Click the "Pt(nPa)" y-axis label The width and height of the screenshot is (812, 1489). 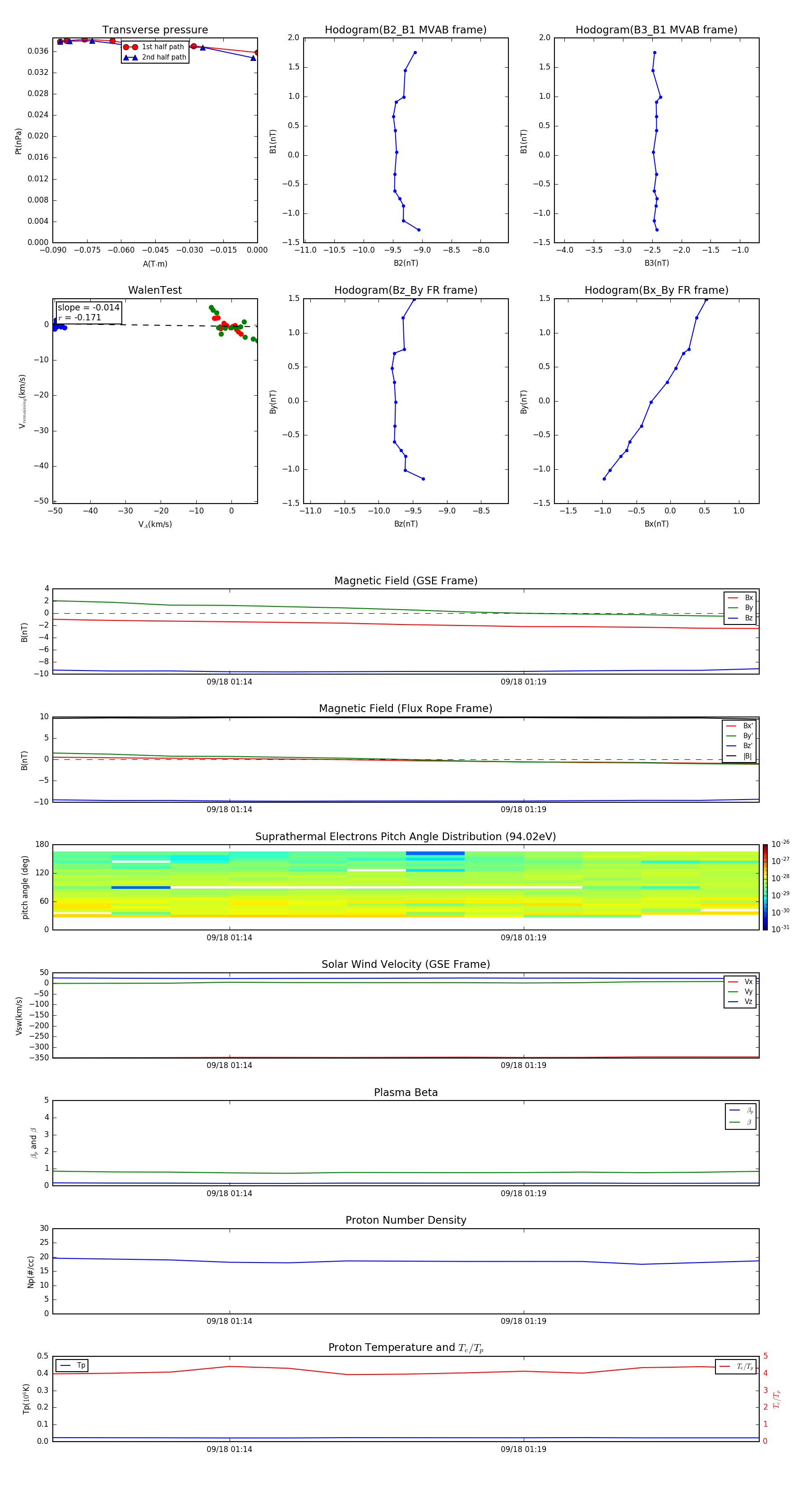[18, 141]
